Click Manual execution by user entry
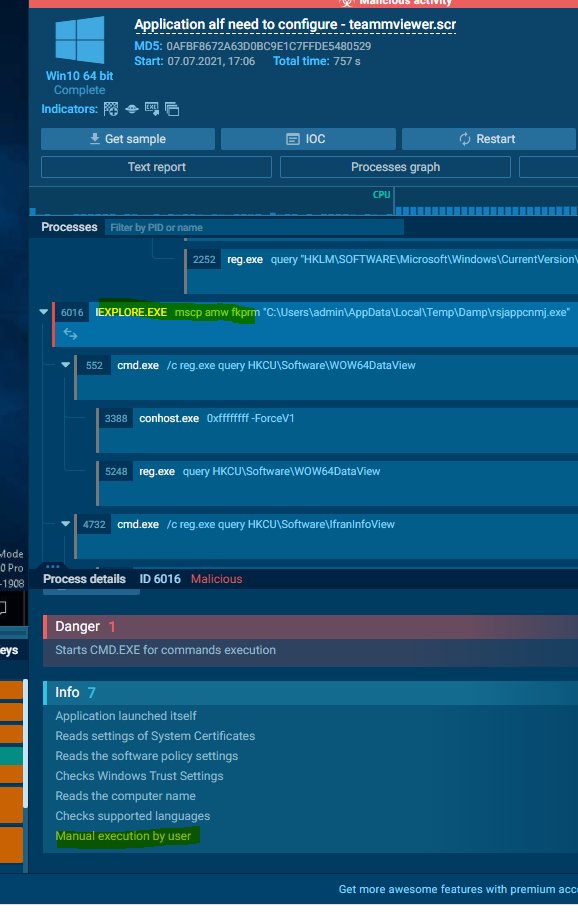Viewport: 578px width, 916px height. 123,836
